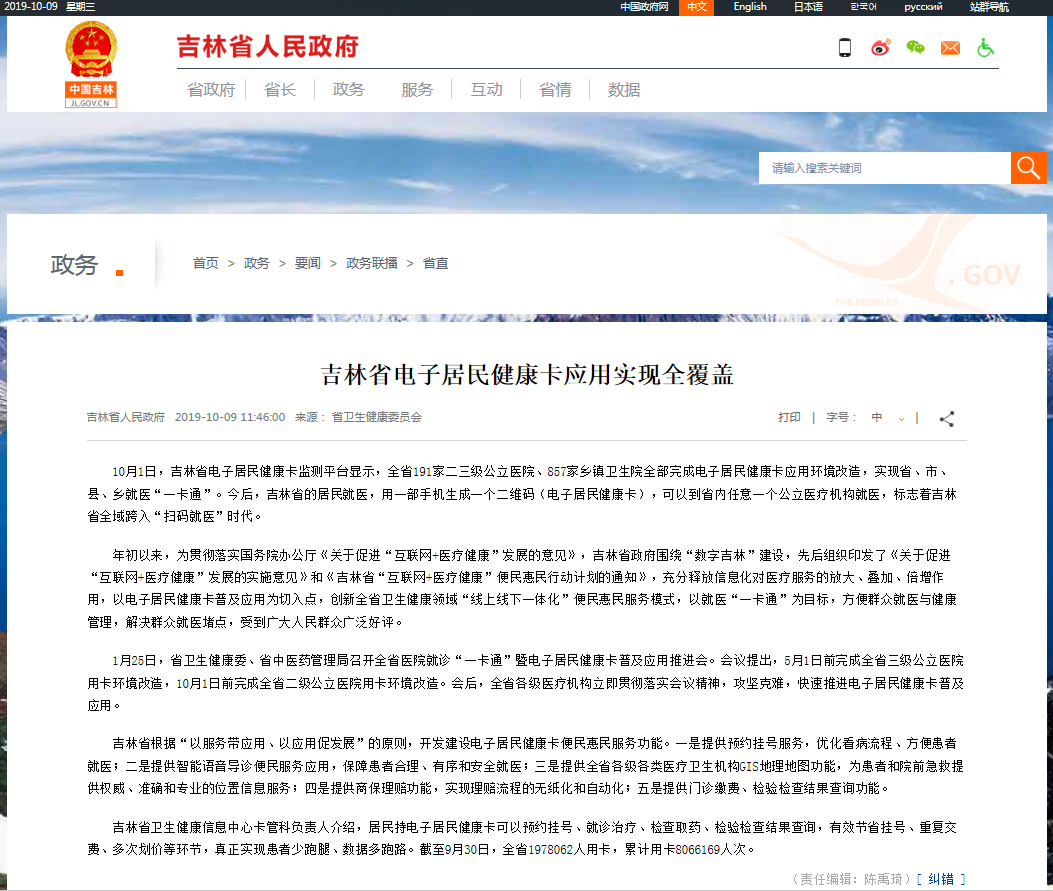Select the 数据 navigation menu item
Image resolution: width=1053 pixels, height=891 pixels.
[x=624, y=90]
